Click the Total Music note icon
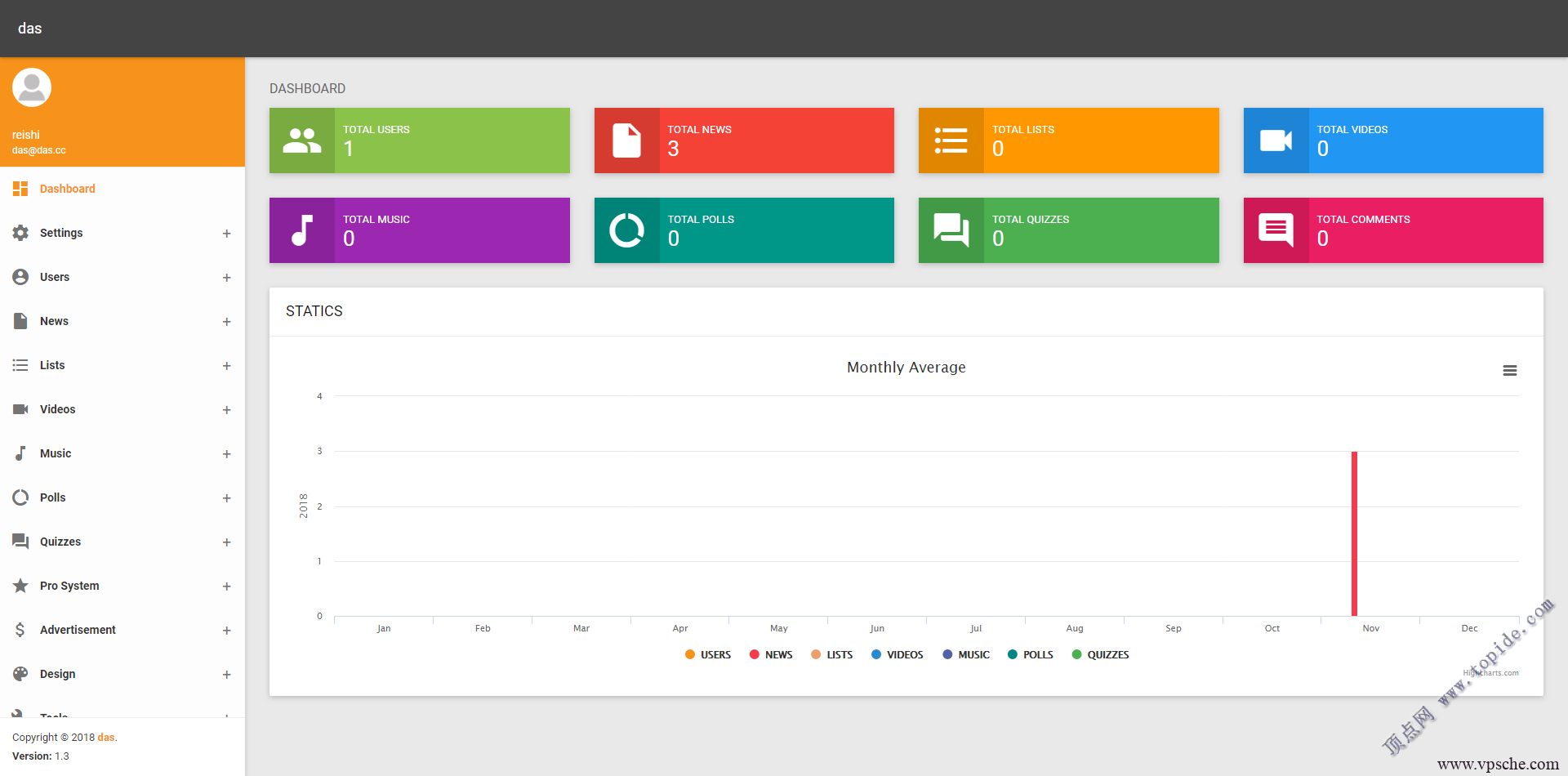Viewport: 1568px width, 776px height. [x=301, y=230]
